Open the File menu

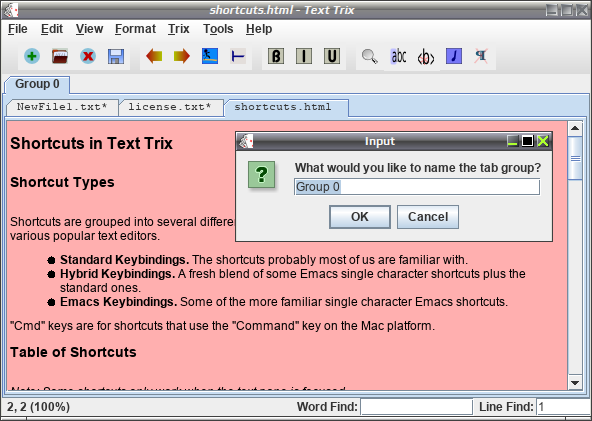click(18, 29)
